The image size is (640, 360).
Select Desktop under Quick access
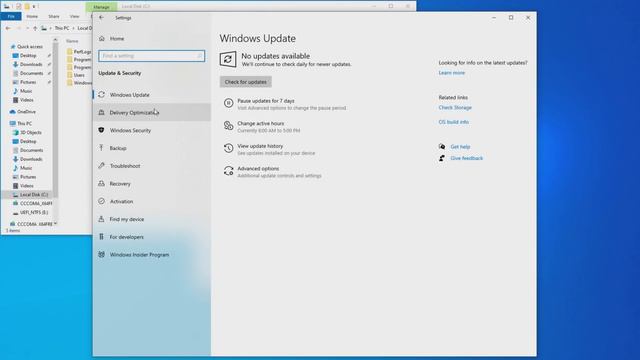coord(28,56)
